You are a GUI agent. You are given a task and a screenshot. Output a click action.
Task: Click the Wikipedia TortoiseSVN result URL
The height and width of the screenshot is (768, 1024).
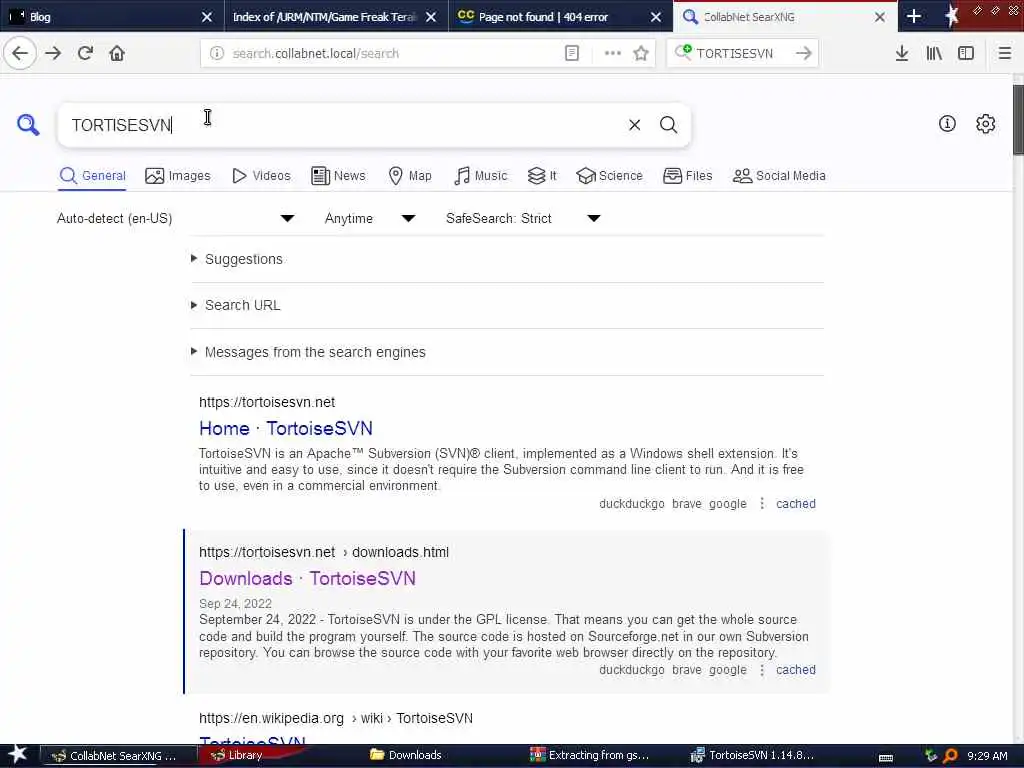(336, 718)
